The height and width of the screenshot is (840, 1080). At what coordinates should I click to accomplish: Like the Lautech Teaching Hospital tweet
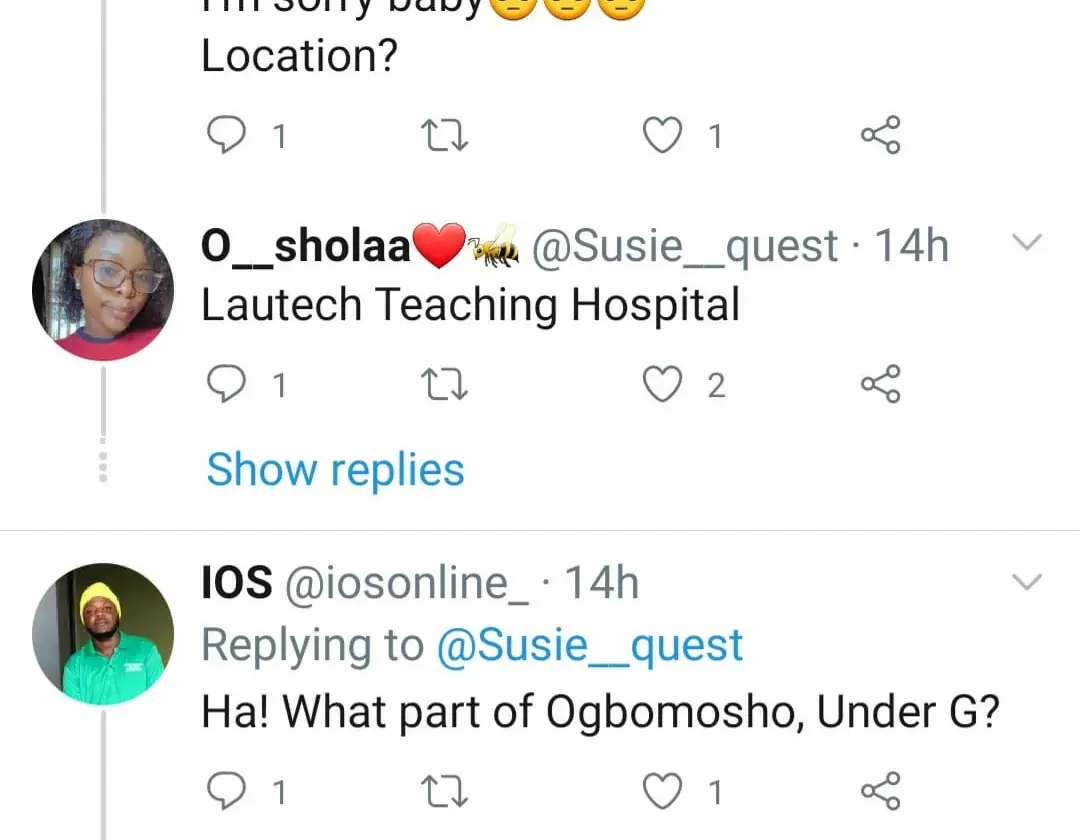[x=661, y=385]
